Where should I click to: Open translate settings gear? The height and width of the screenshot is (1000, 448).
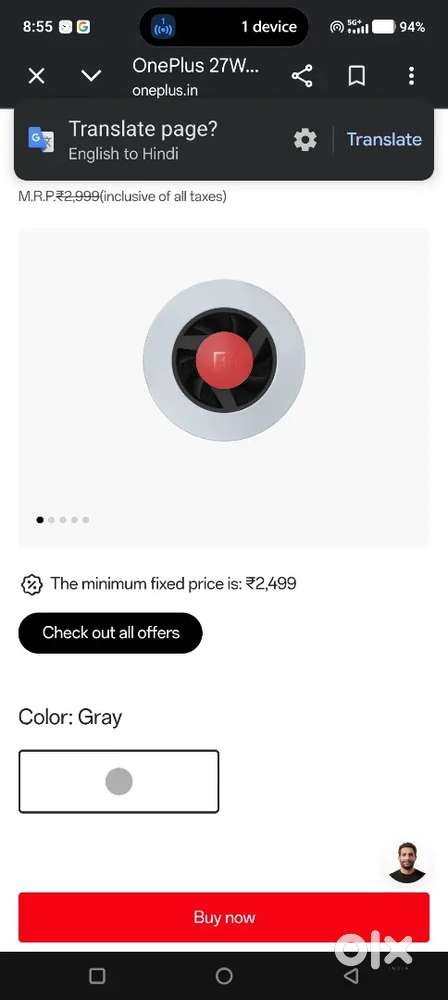point(305,140)
